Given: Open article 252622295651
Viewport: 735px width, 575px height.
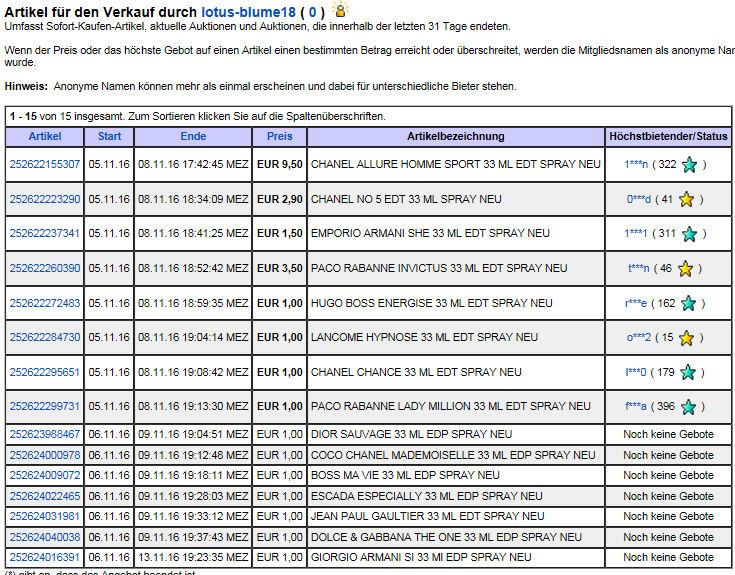Looking at the screenshot, I should [x=45, y=372].
